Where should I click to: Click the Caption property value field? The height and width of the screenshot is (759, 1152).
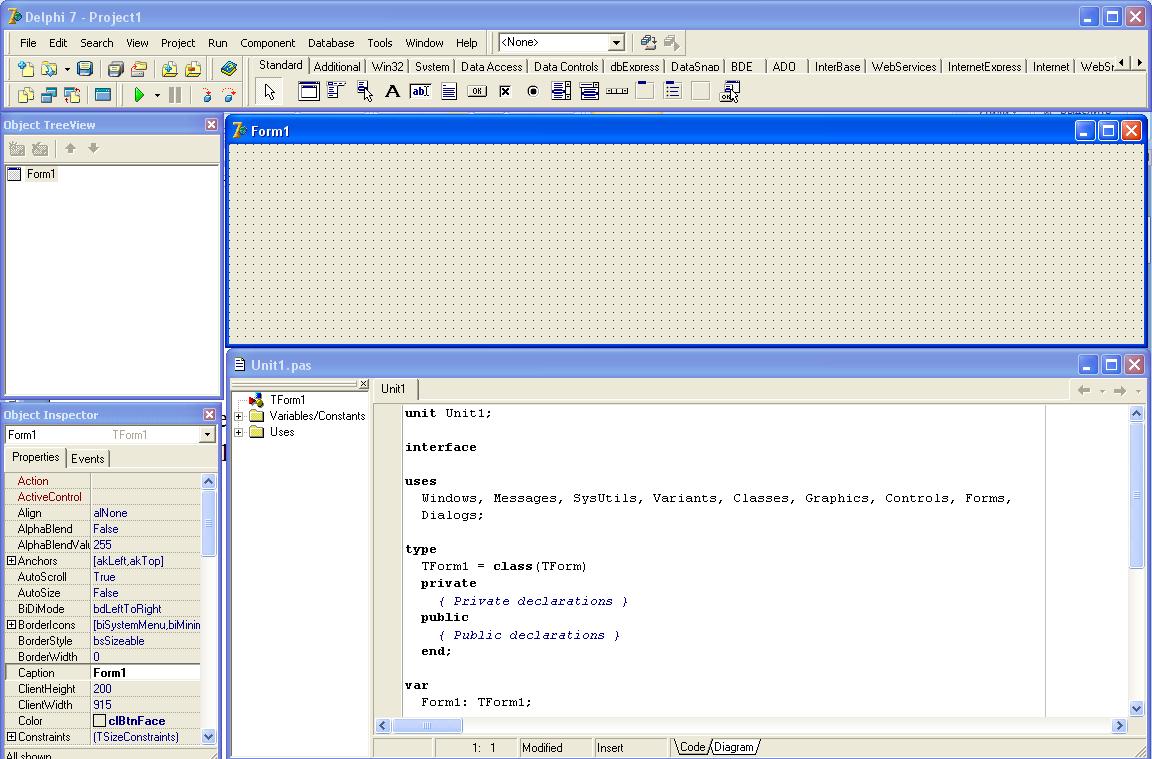coord(145,673)
